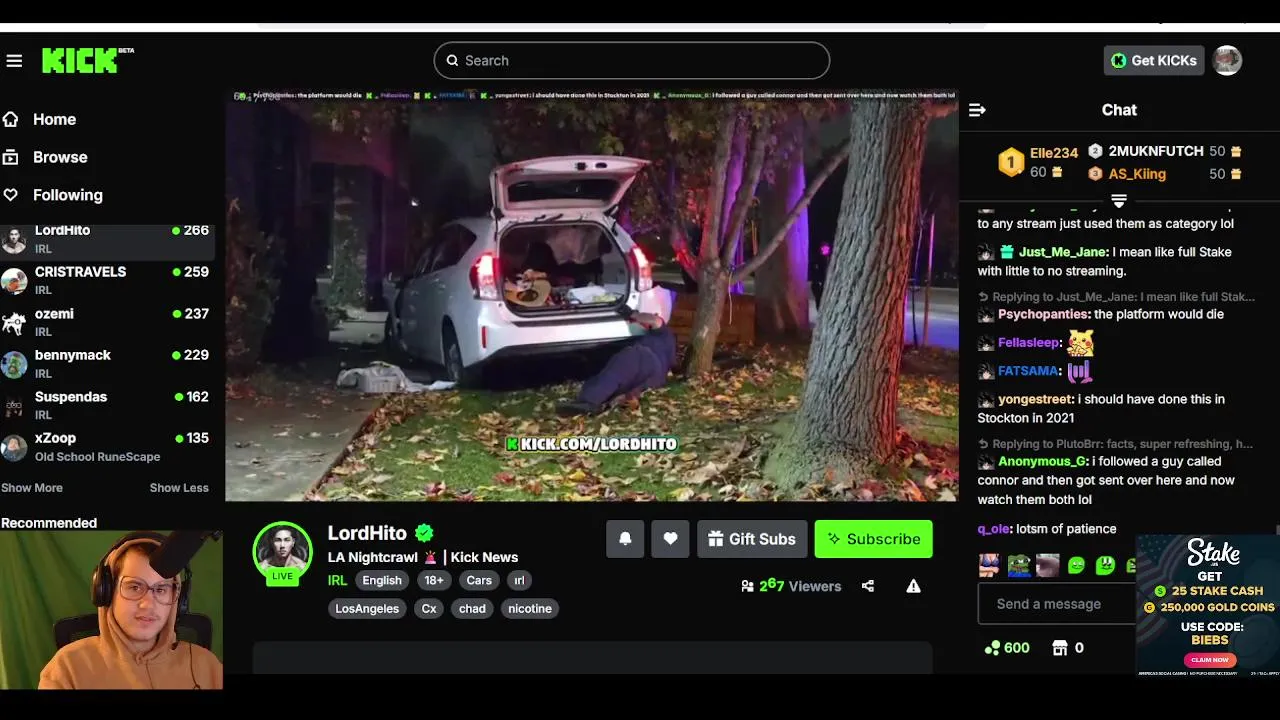Click Get KICKs button
Screen dimensions: 1280x720
[1153, 61]
